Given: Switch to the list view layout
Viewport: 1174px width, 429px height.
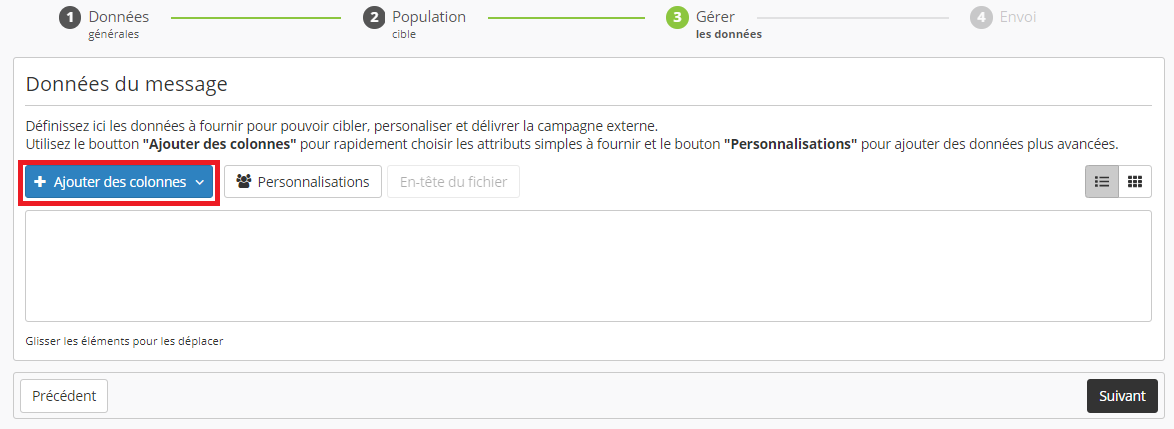Looking at the screenshot, I should coord(1102,182).
